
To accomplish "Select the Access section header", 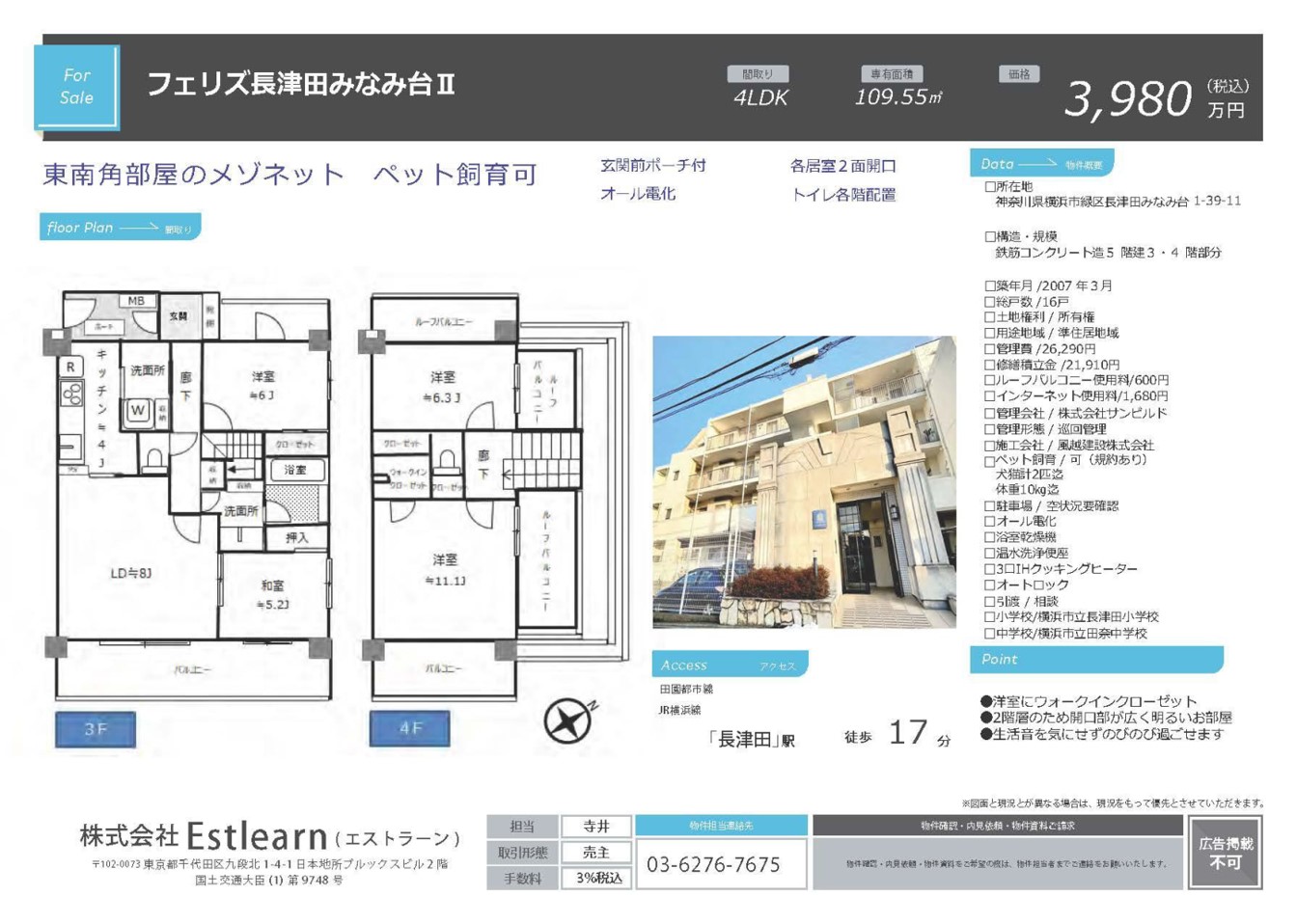I will tap(730, 665).
